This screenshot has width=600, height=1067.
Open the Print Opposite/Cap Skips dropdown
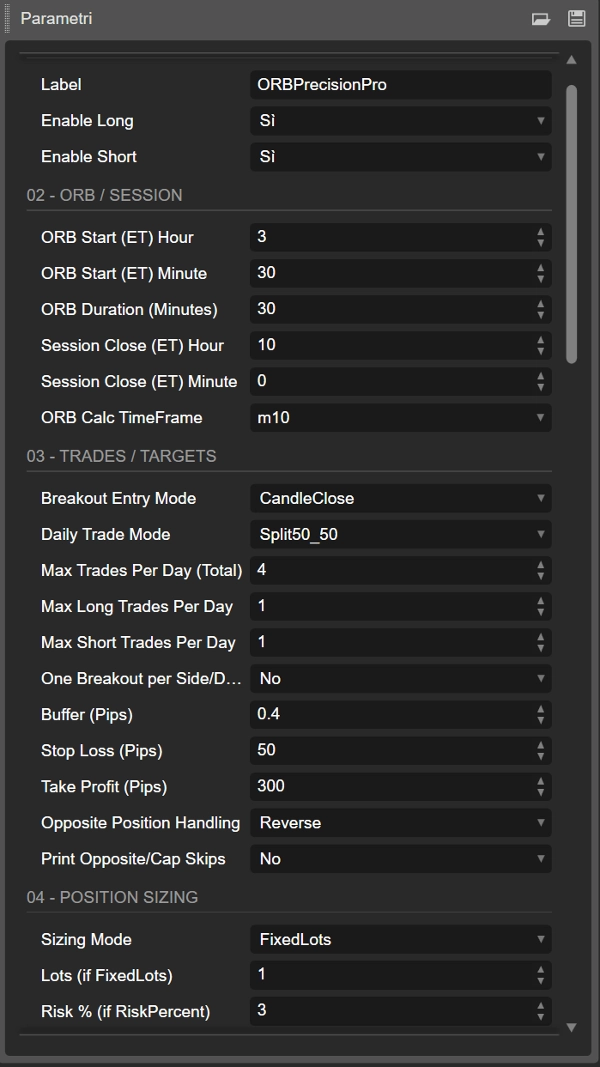click(x=400, y=858)
